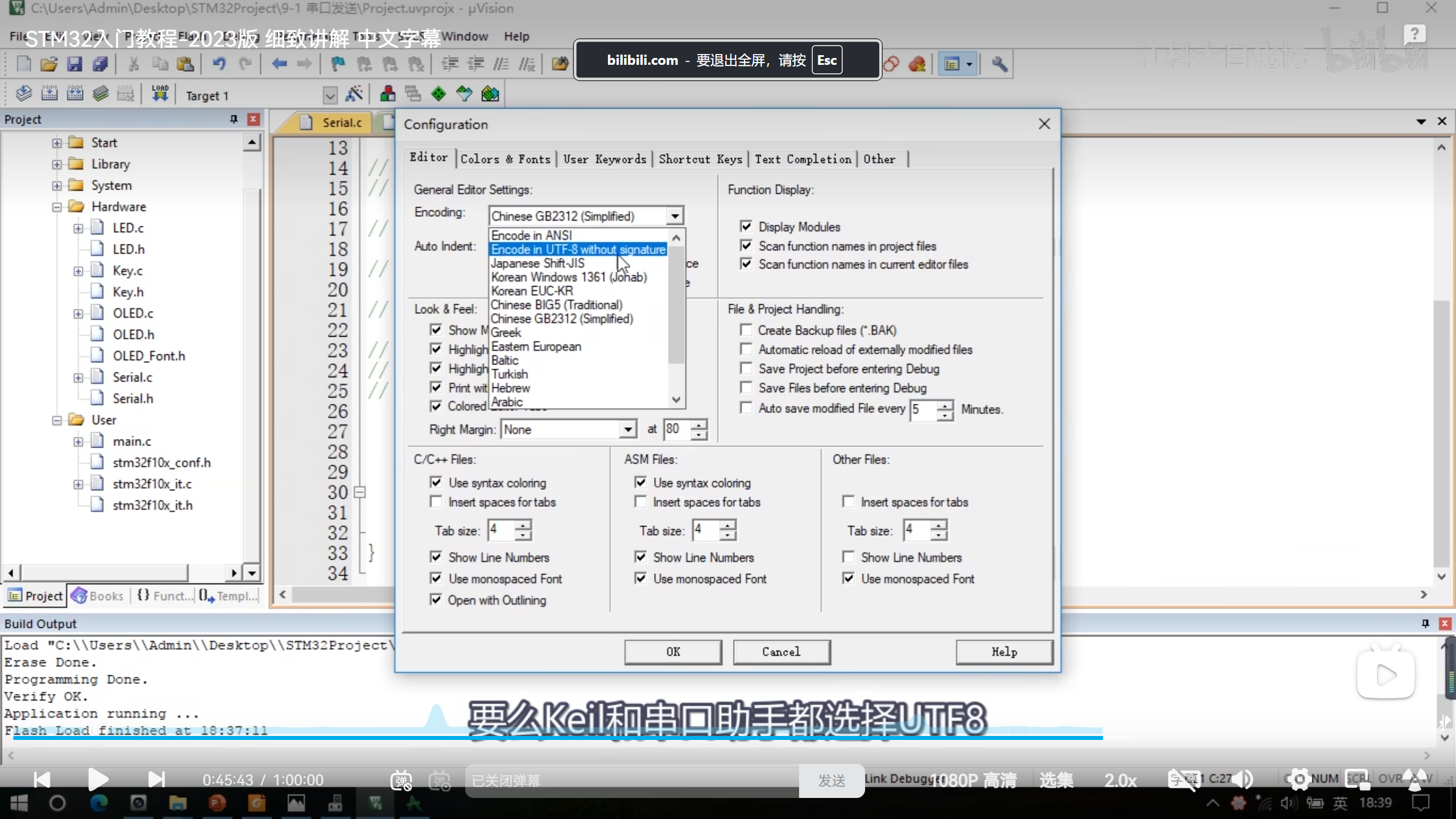This screenshot has height=819, width=1456.
Task: Expand the Library folder node
Action: (x=57, y=164)
